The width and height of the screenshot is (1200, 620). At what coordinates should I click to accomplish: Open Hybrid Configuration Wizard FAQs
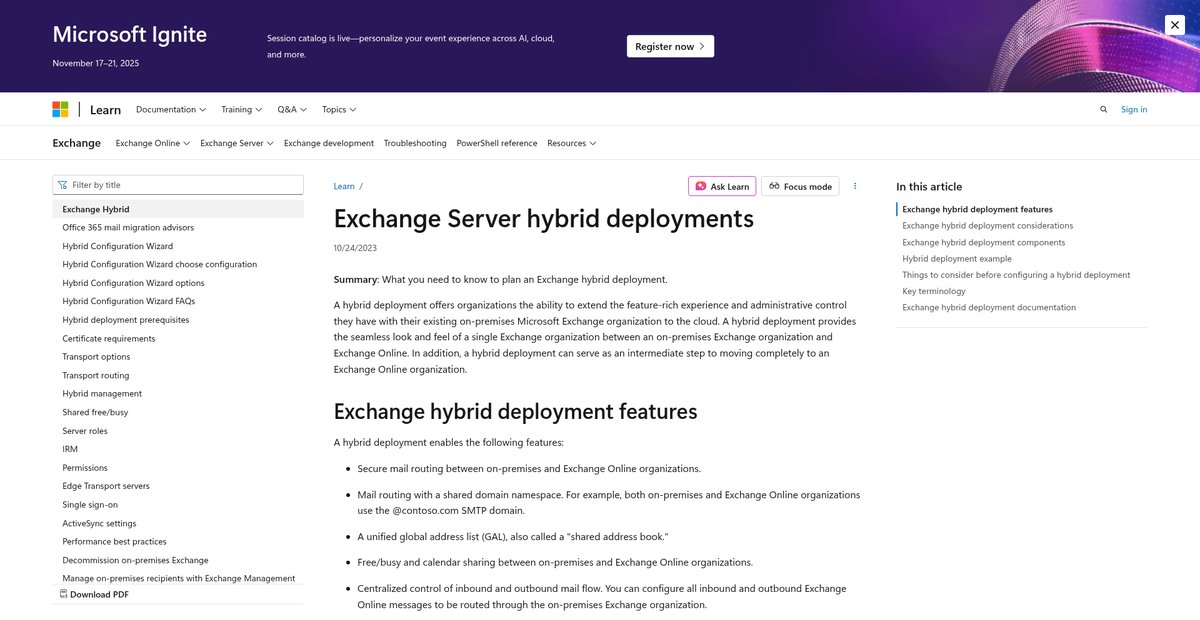click(x=128, y=301)
